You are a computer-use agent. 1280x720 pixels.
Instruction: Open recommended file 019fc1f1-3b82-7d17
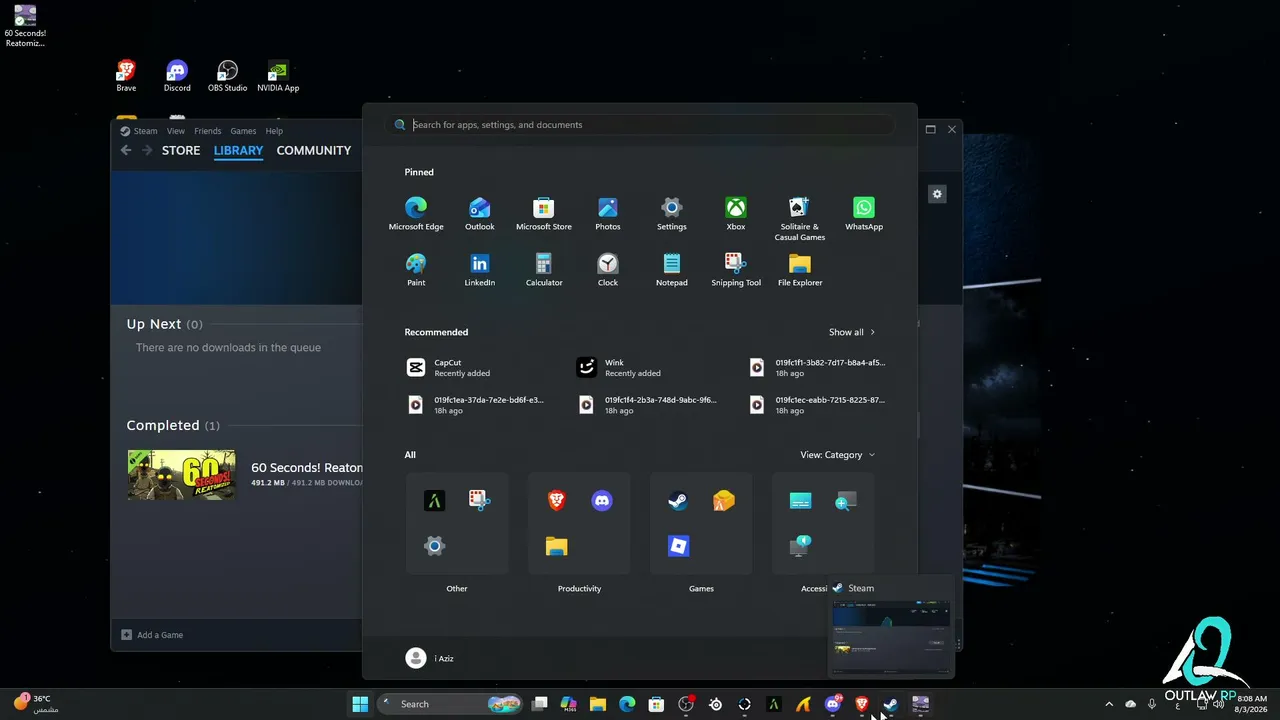[x=818, y=368]
